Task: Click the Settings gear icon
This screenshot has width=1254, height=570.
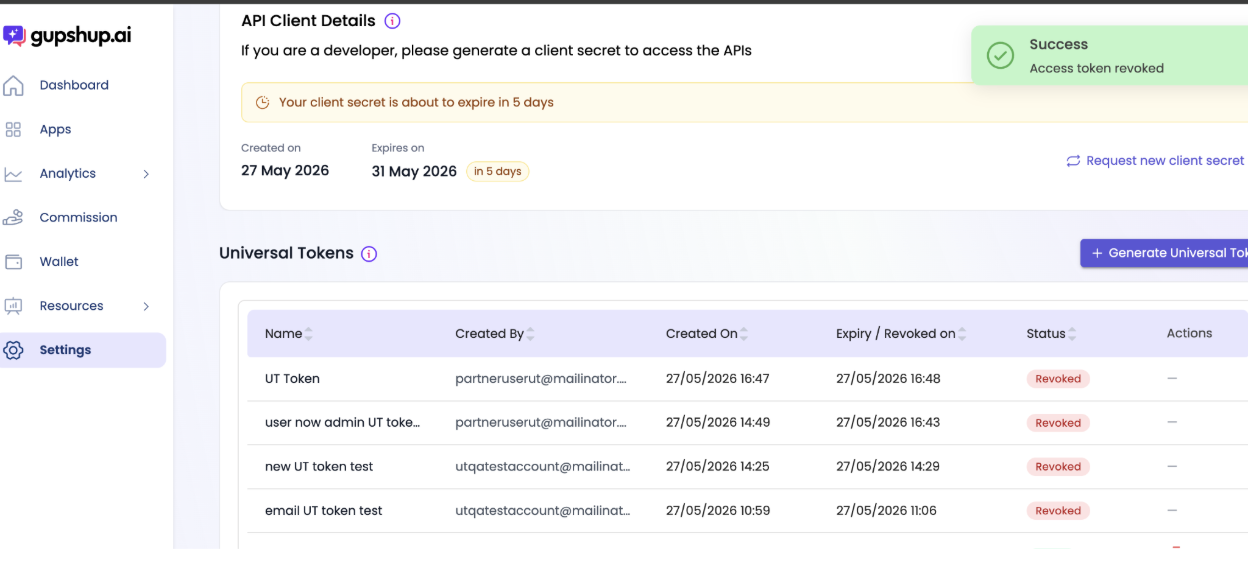Action: click(13, 350)
